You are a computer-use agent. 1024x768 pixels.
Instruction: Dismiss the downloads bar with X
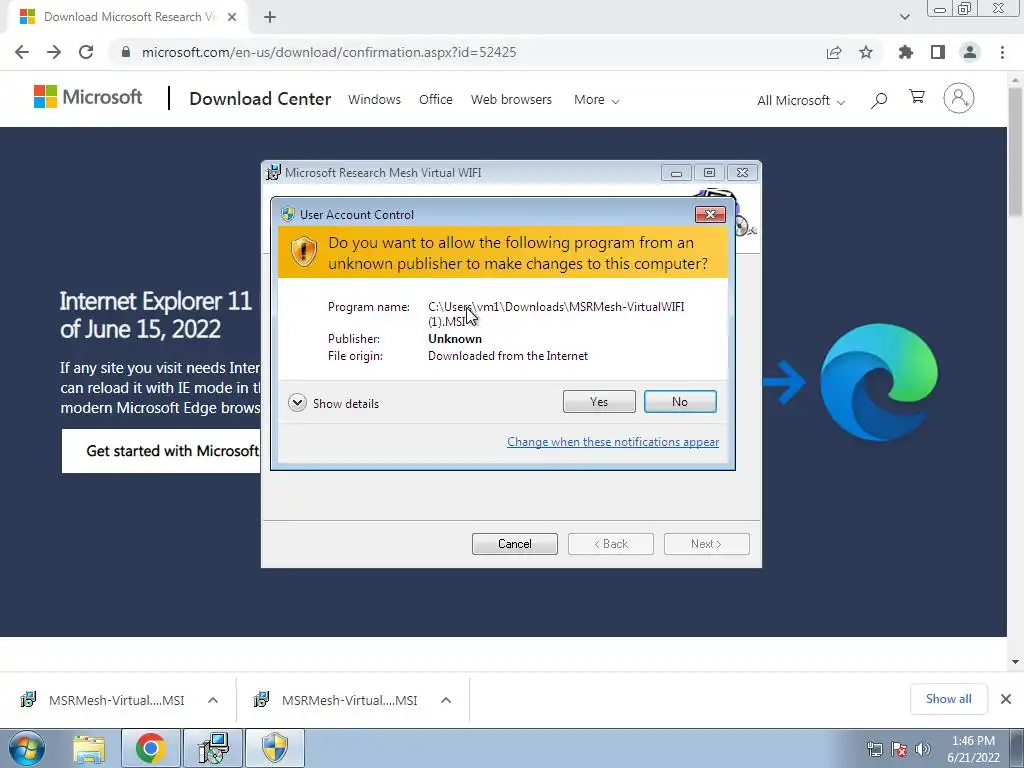[x=1006, y=699]
